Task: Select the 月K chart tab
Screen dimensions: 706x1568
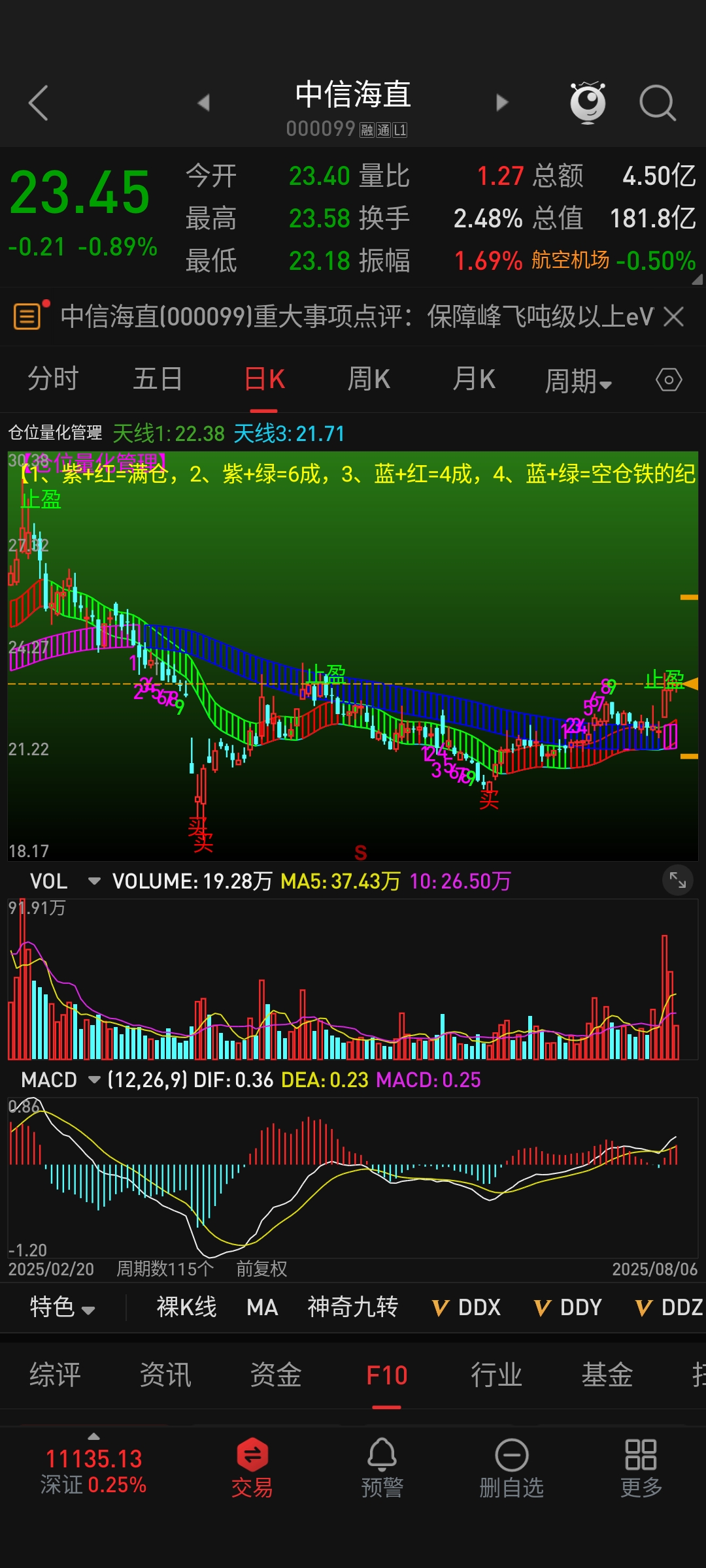Action: [474, 379]
